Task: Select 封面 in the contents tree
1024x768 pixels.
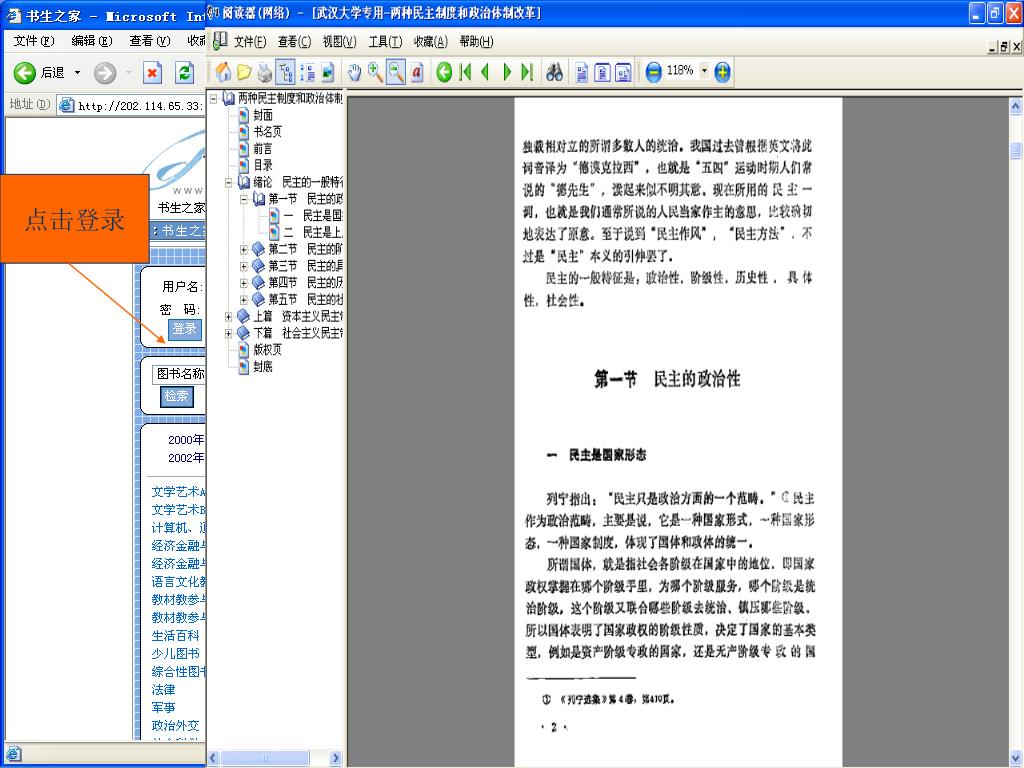Action: coord(263,116)
